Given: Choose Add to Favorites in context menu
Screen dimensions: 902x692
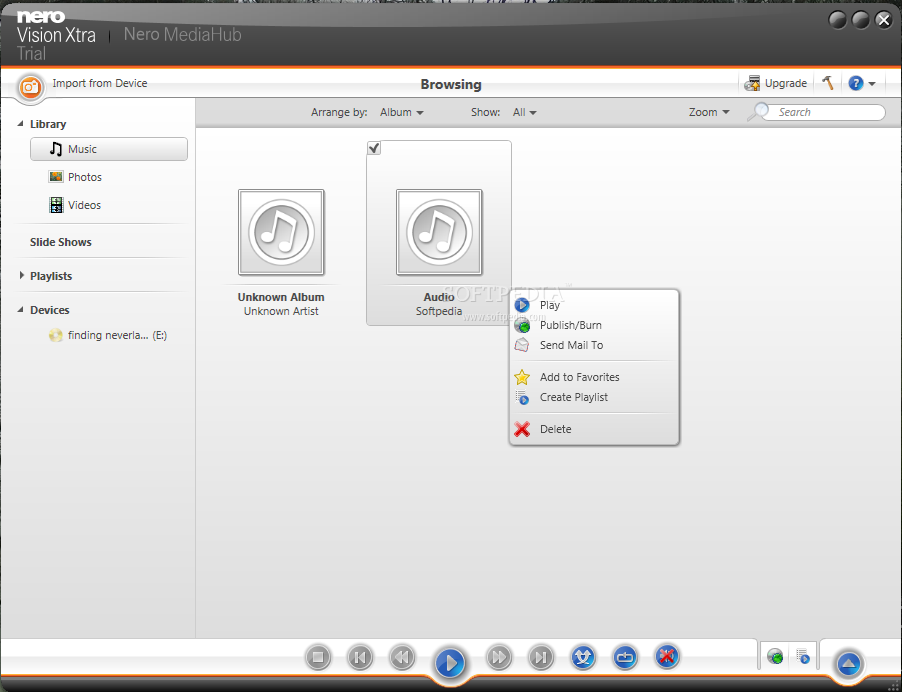Looking at the screenshot, I should tap(594, 377).
